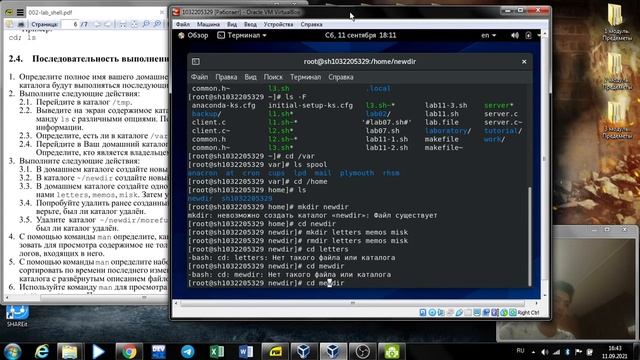Open the first VirtualBox taskbar icon

(303, 351)
